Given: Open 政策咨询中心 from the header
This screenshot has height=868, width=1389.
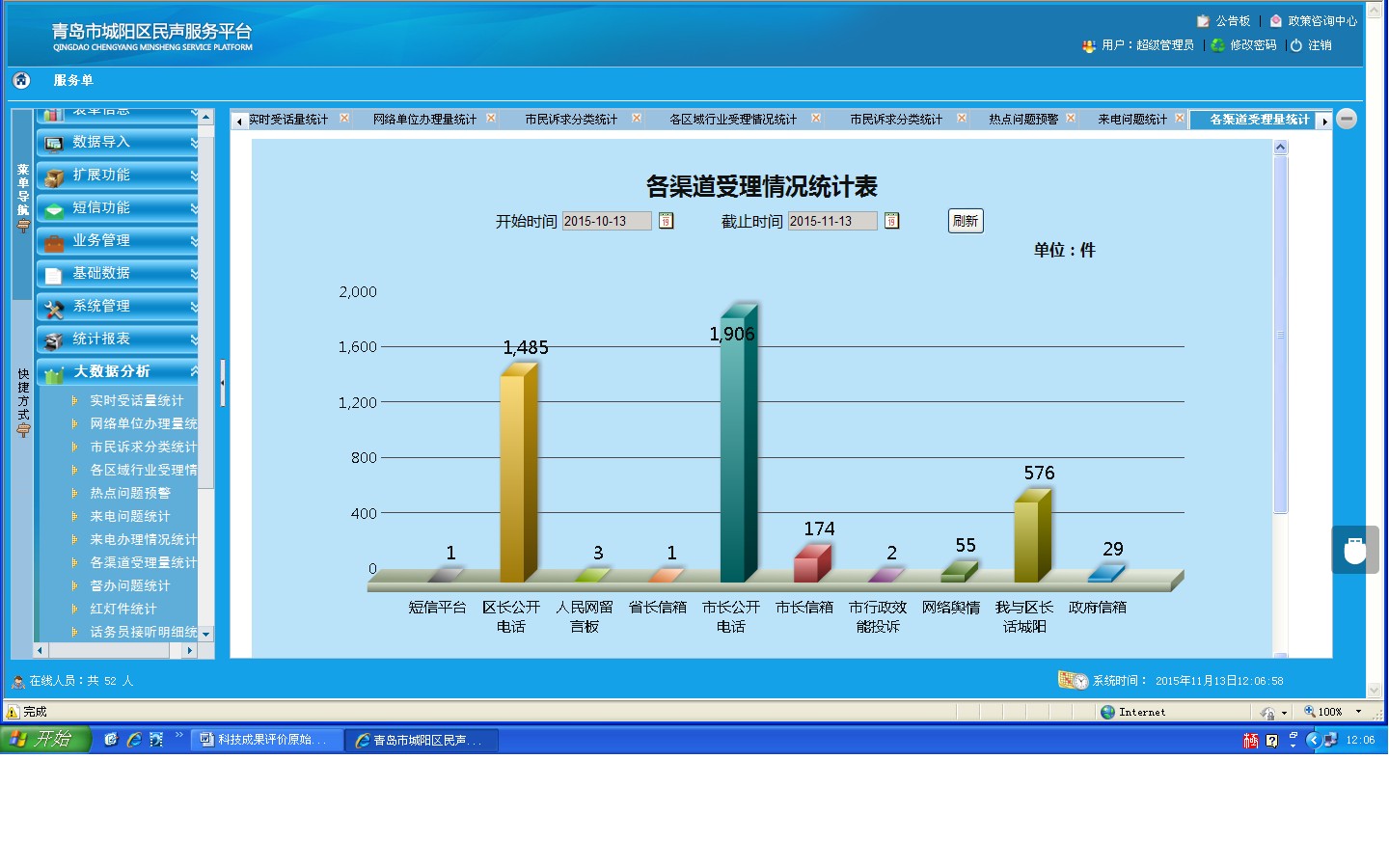Looking at the screenshot, I should tap(1321, 21).
